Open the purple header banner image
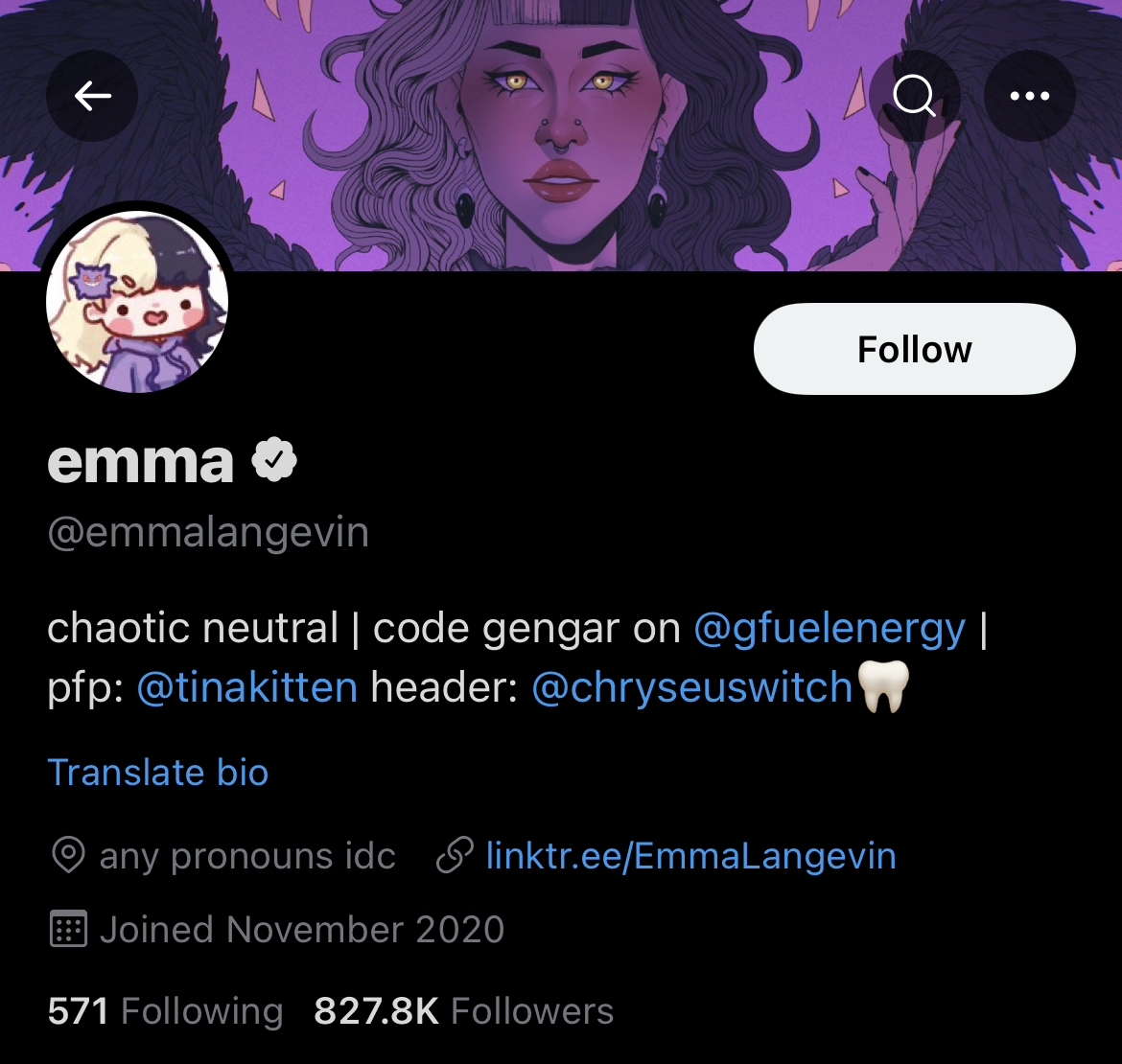1122x1064 pixels. (x=561, y=136)
